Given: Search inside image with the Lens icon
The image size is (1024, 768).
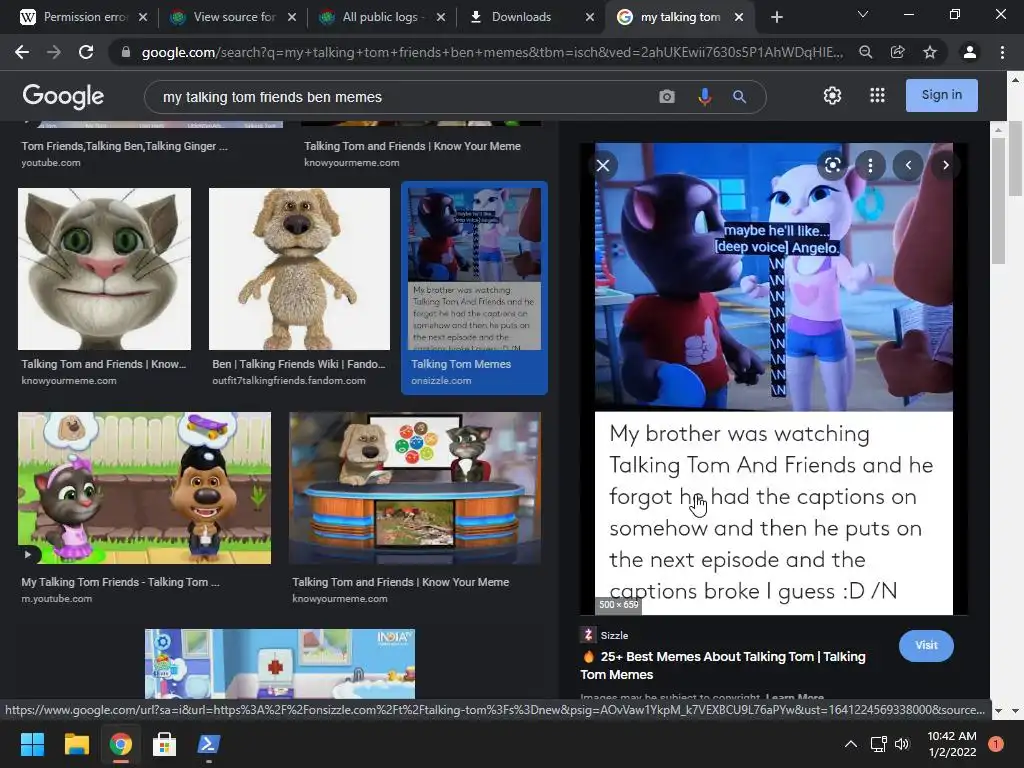Looking at the screenshot, I should tap(833, 165).
